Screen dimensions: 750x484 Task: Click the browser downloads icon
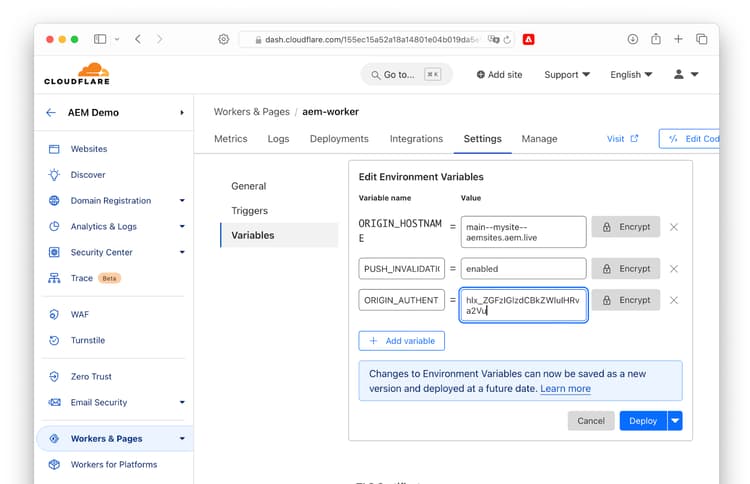pyautogui.click(x=632, y=39)
